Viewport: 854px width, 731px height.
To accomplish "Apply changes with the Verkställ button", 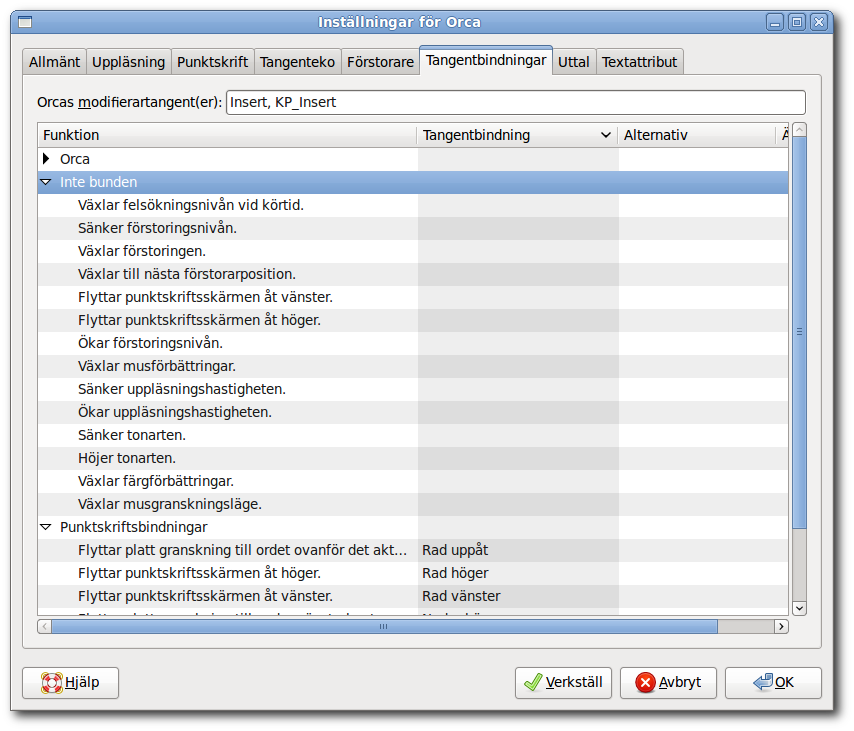I will click(563, 683).
